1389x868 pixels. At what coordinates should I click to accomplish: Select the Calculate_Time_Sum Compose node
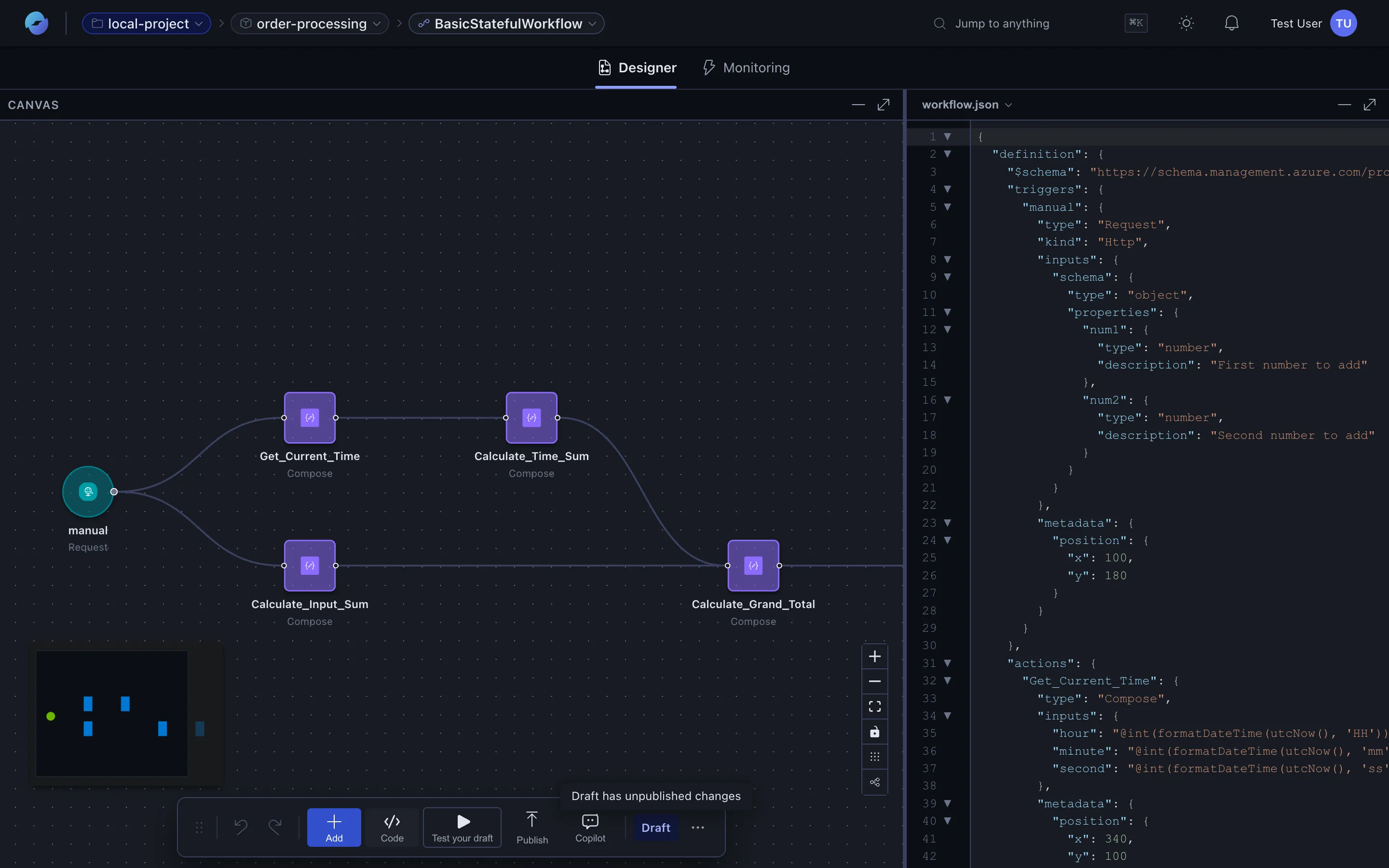point(531,417)
